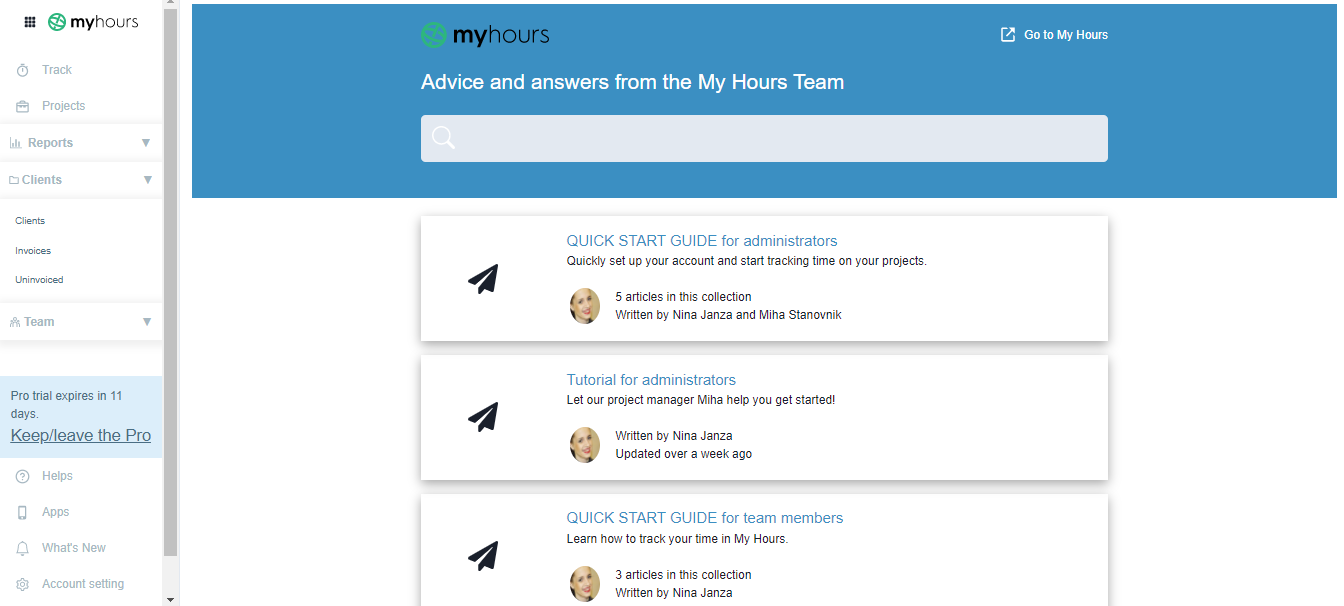Open Track in the sidebar
This screenshot has height=606, width=1344.
click(57, 70)
